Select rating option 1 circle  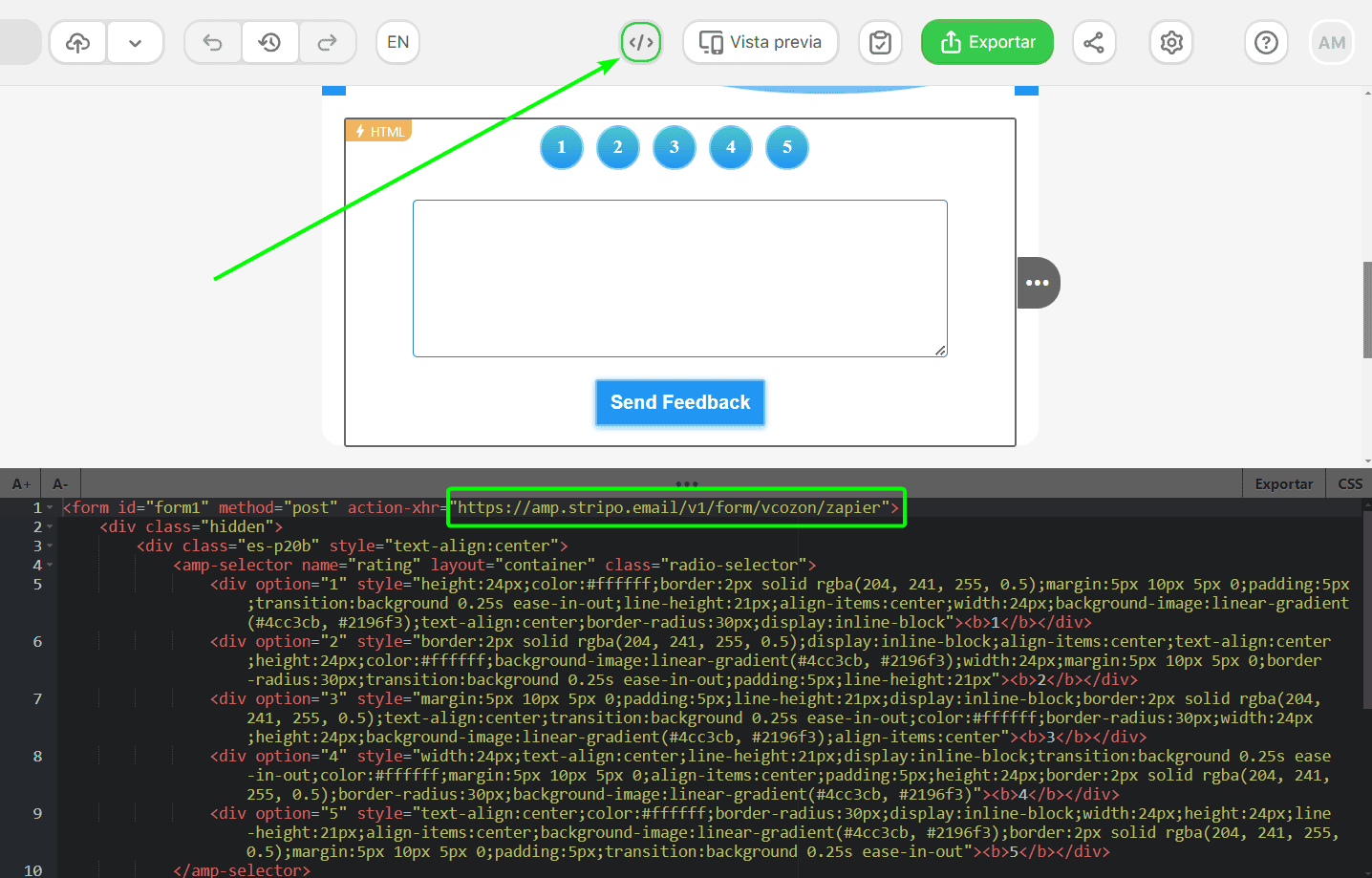[562, 147]
